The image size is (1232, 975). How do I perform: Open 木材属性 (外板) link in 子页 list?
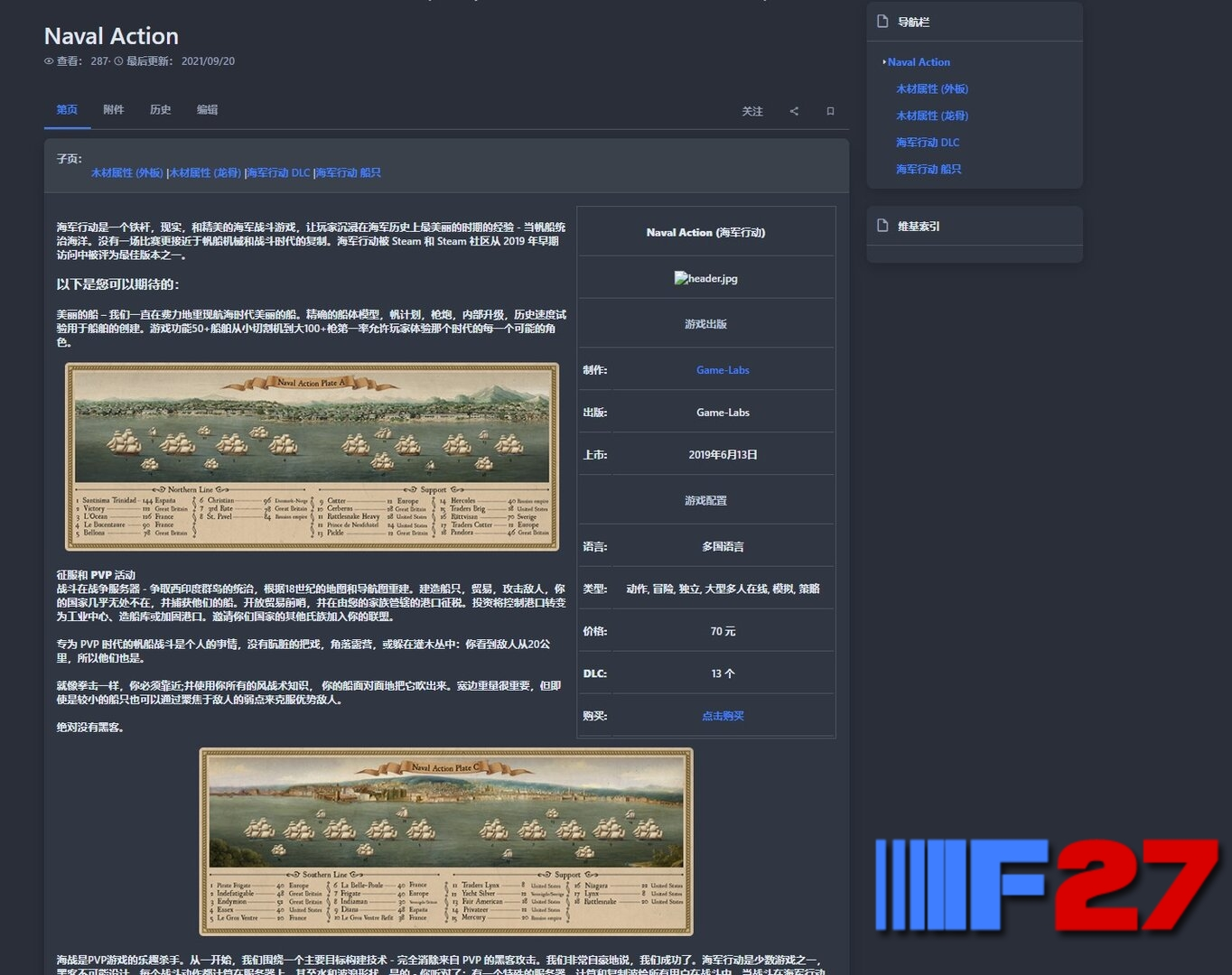click(127, 172)
